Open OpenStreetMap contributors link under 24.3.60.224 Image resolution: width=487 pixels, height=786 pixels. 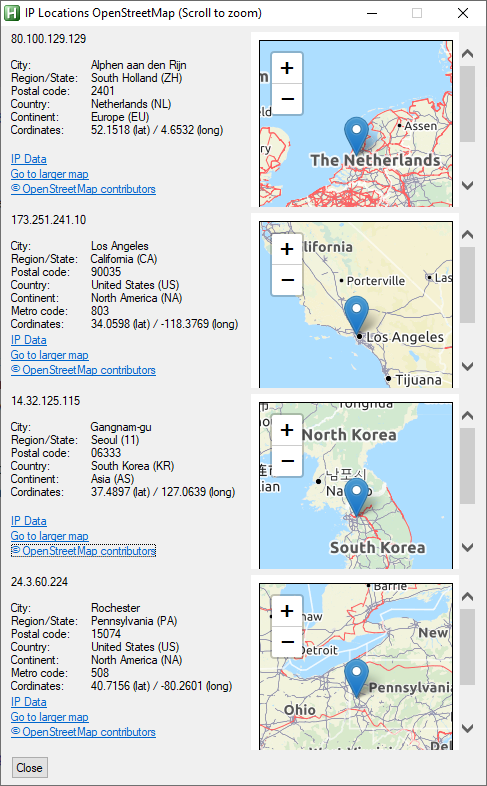click(x=83, y=732)
